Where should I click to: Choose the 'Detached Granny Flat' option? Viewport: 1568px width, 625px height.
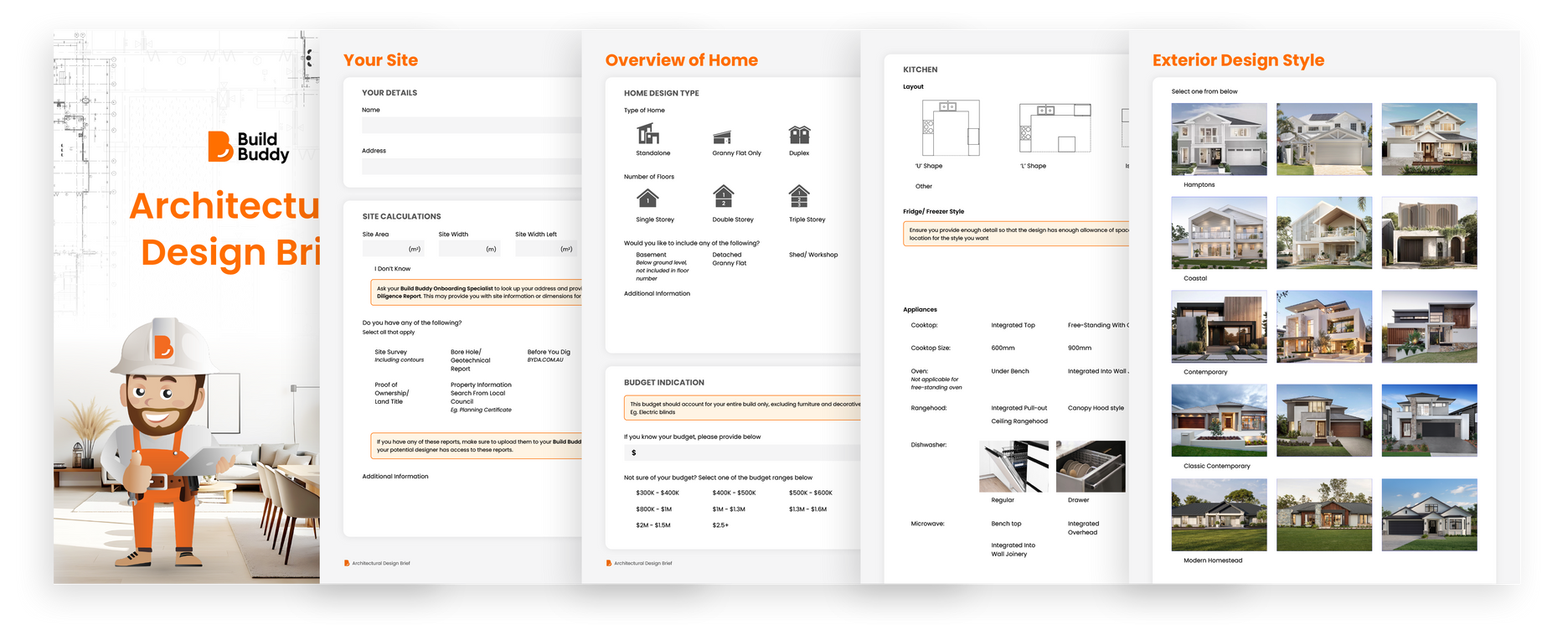(x=729, y=259)
